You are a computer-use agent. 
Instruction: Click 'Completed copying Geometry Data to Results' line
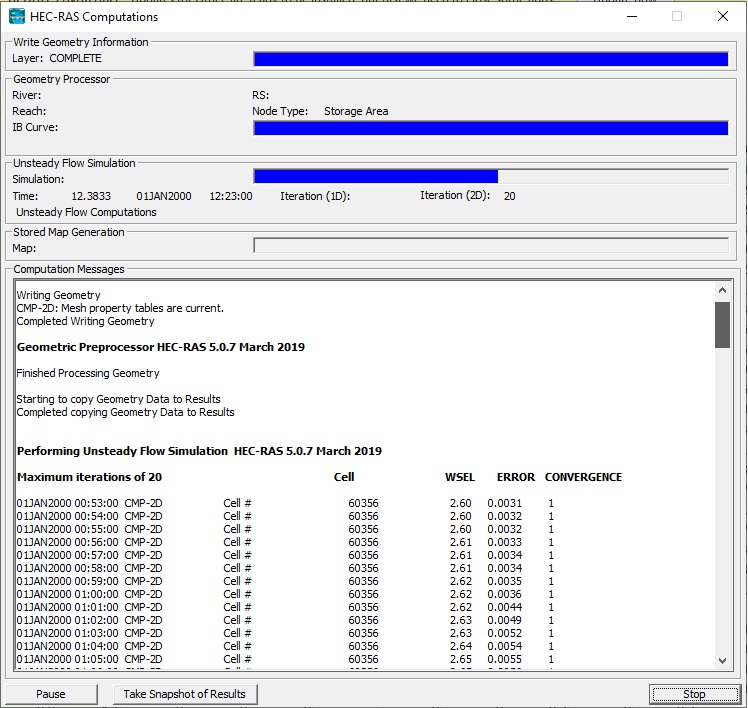(x=125, y=412)
